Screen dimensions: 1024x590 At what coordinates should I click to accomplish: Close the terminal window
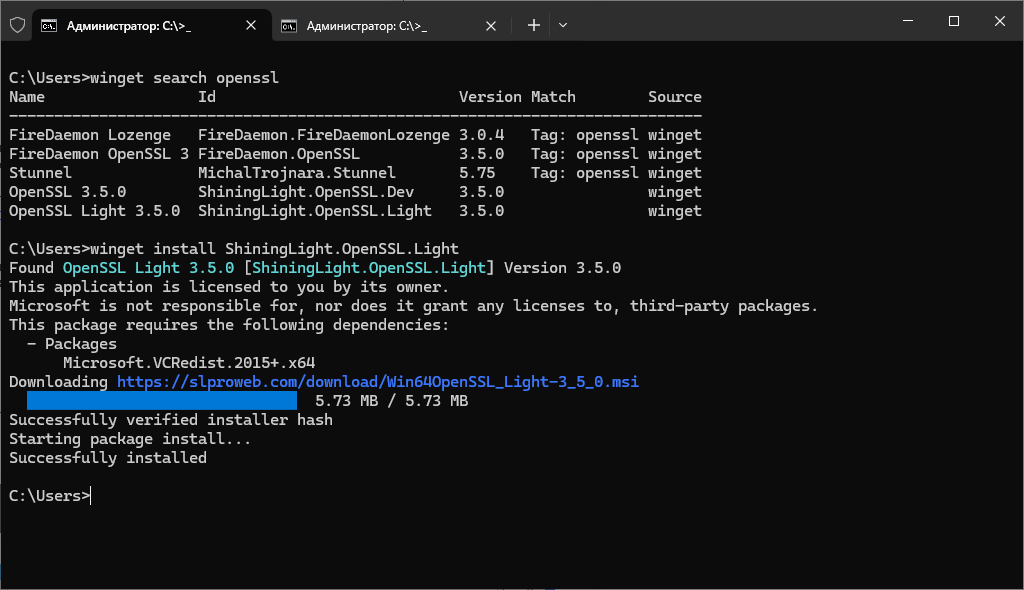point(1000,21)
